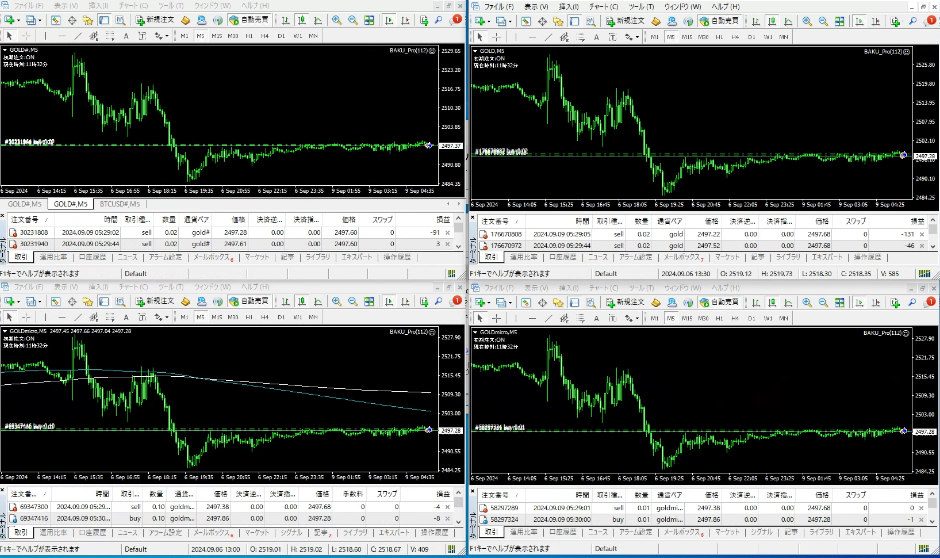Image resolution: width=940 pixels, height=558 pixels.
Task: Toggle 自動売買 AutoTrading in bottom-left window
Action: [251, 301]
